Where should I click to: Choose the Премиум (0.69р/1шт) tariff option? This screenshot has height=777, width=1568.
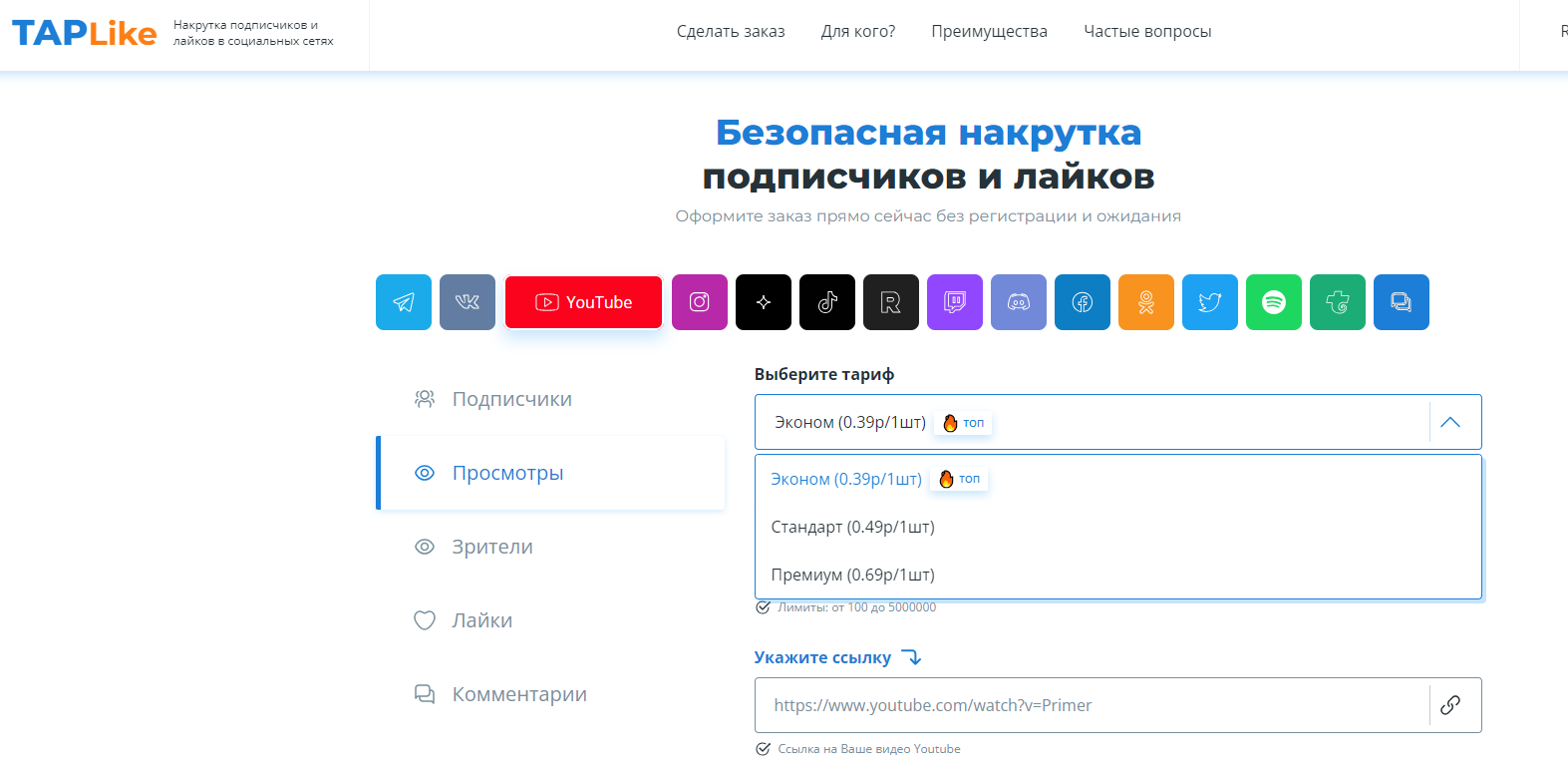1118,575
